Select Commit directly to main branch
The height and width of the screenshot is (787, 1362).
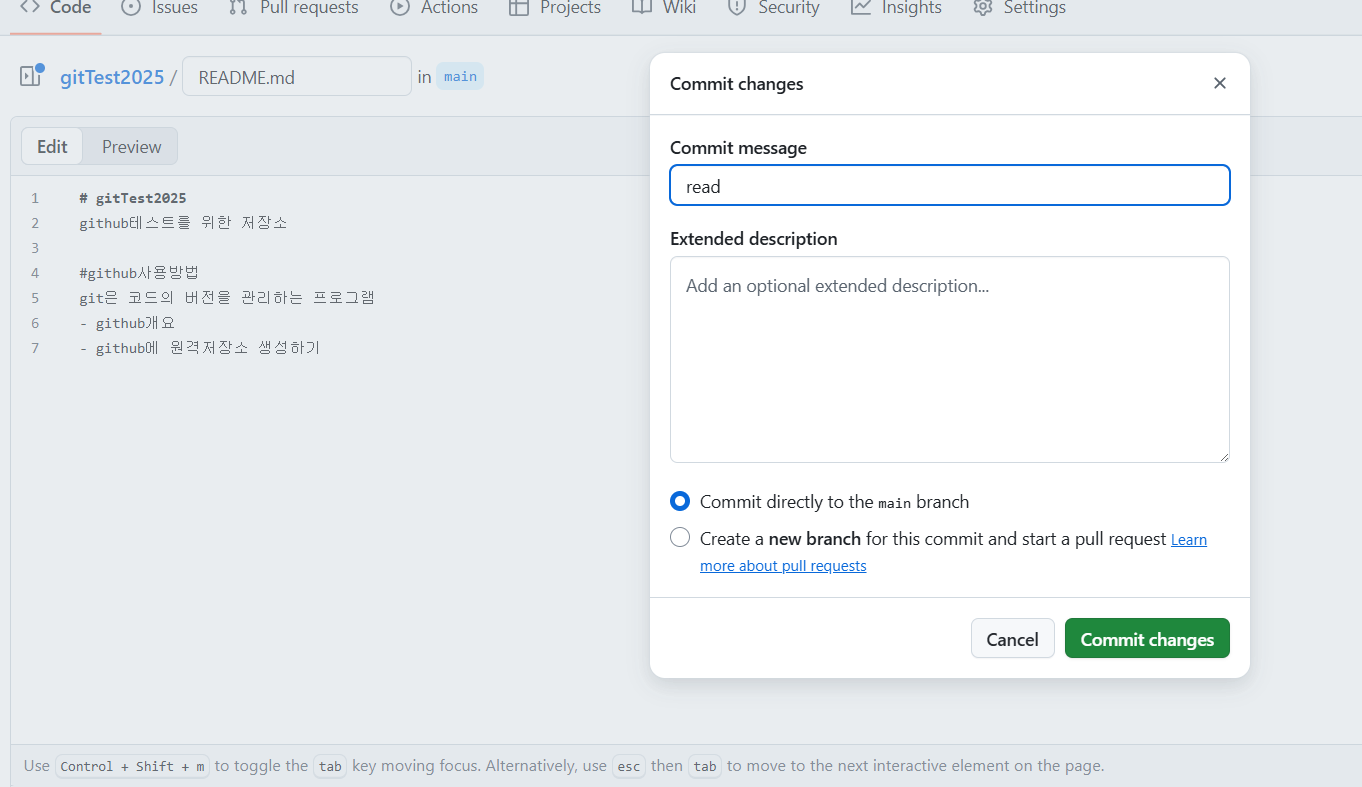pos(680,501)
